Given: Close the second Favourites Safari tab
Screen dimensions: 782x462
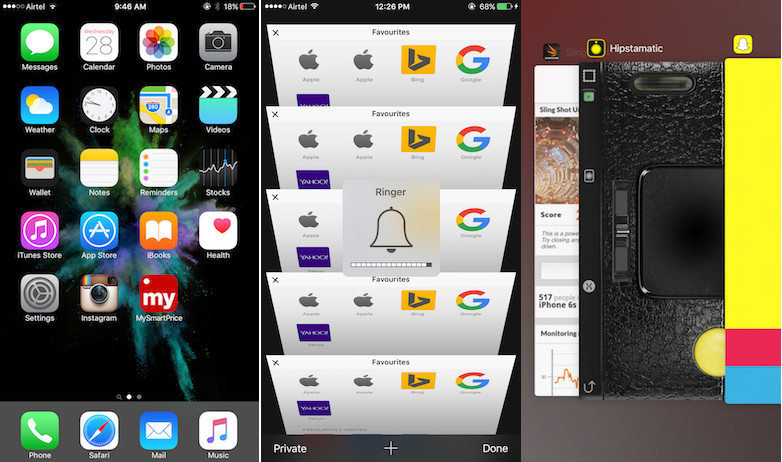Looking at the screenshot, I should (275, 115).
